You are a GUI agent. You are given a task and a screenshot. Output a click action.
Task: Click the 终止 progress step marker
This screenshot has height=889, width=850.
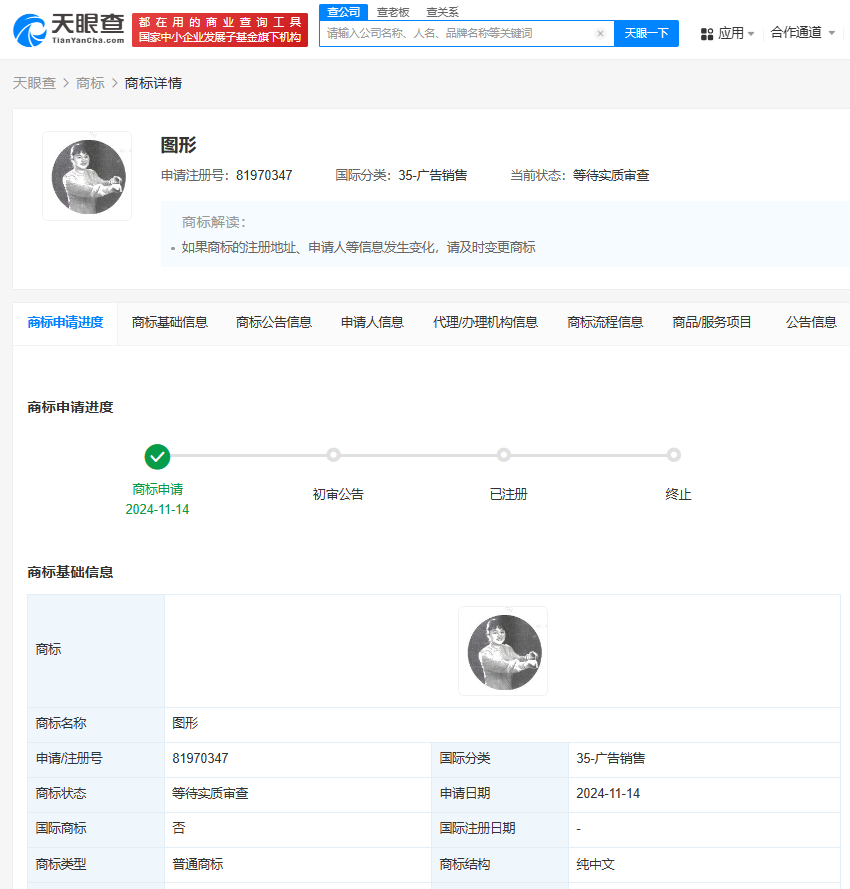pos(674,455)
